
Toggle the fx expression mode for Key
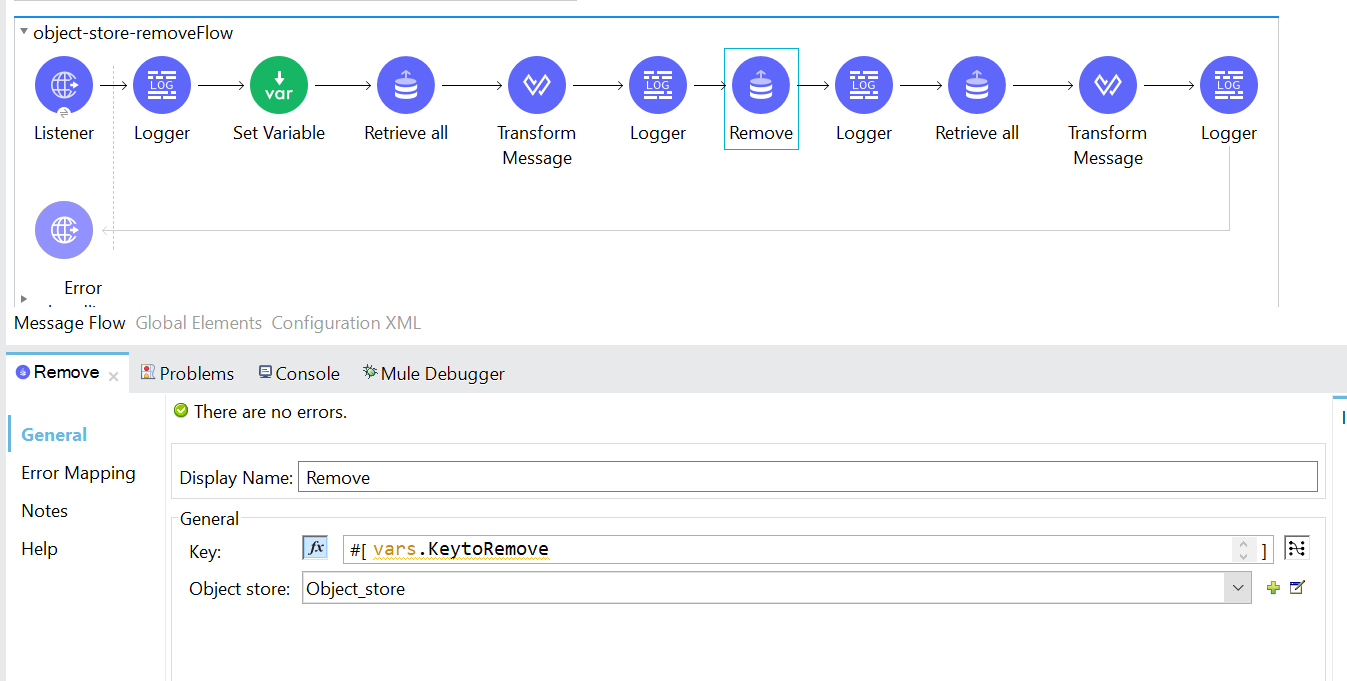click(x=315, y=548)
